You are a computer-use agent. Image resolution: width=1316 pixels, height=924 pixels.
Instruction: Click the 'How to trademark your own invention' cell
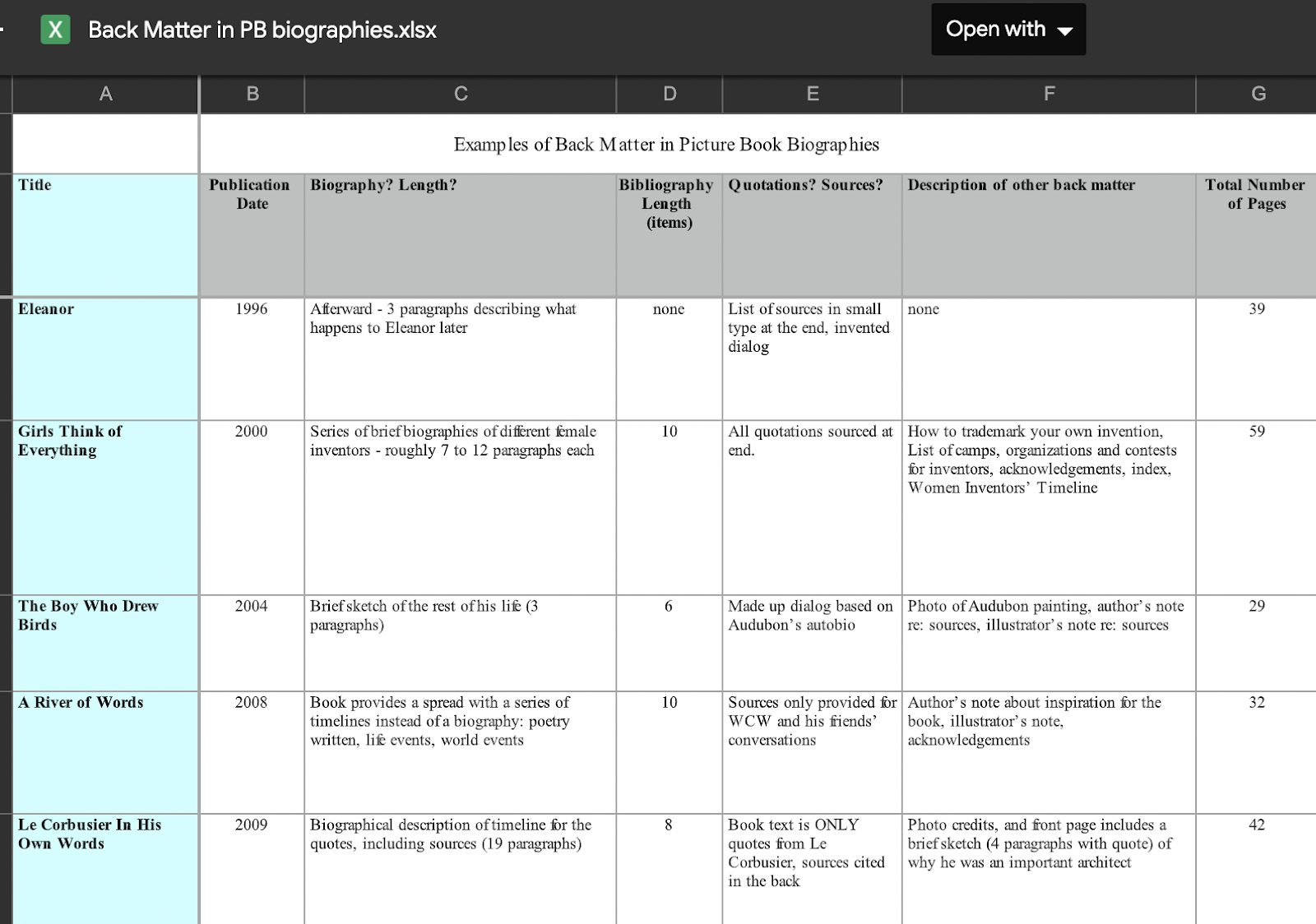1050,507
